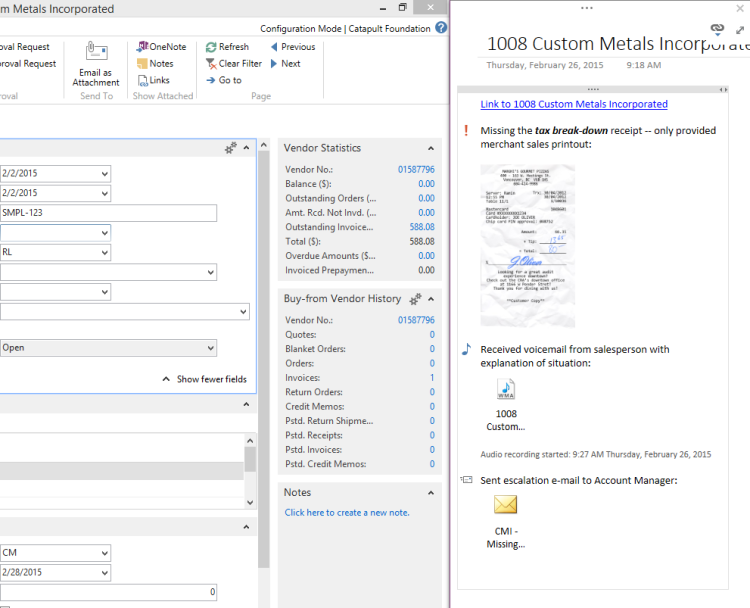The image size is (750, 608).
Task: Click the gear icon in General section header
Action: 231,148
